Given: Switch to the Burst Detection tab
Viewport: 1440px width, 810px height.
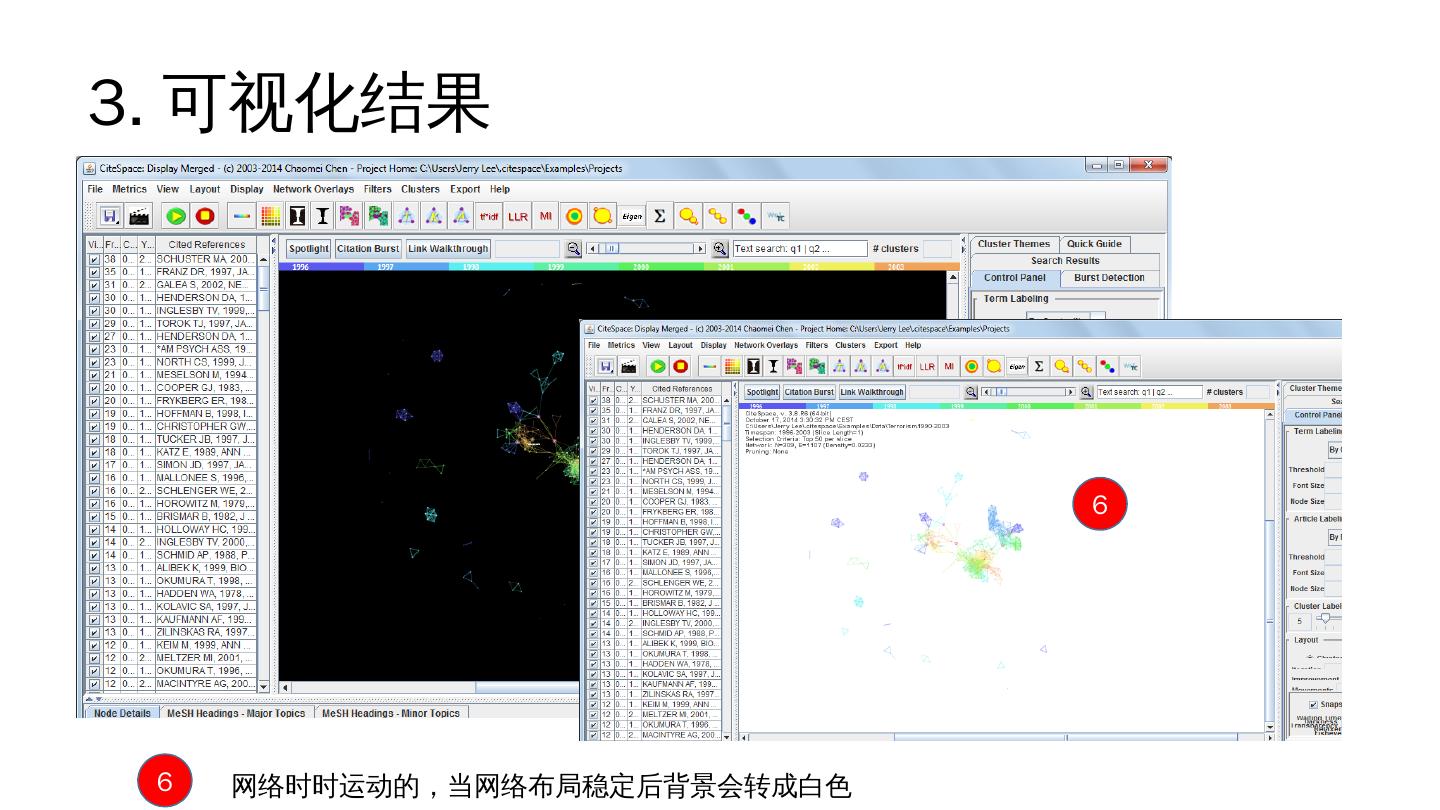Looking at the screenshot, I should 1109,278.
